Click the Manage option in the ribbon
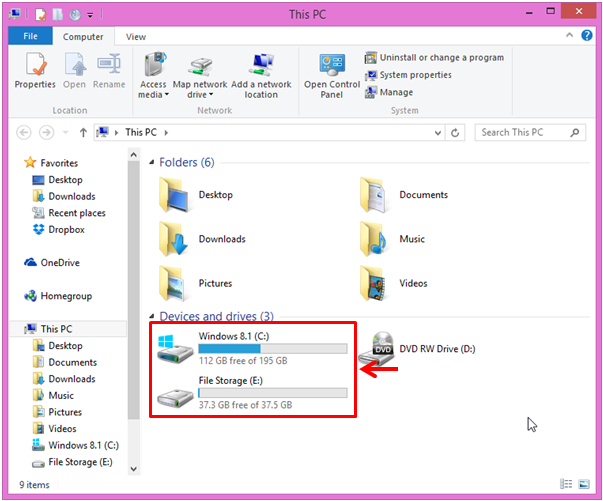 pyautogui.click(x=389, y=92)
